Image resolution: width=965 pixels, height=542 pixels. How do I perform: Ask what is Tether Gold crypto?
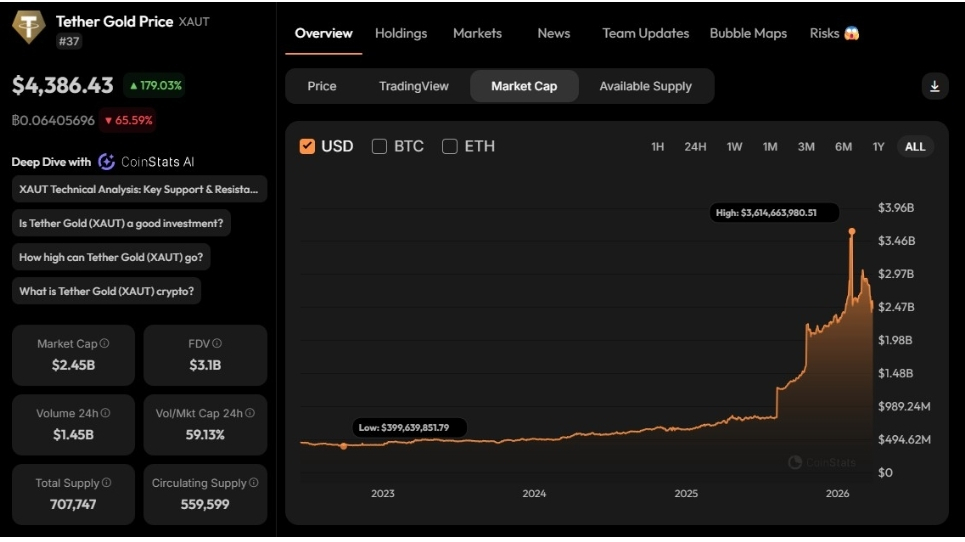(x=106, y=291)
